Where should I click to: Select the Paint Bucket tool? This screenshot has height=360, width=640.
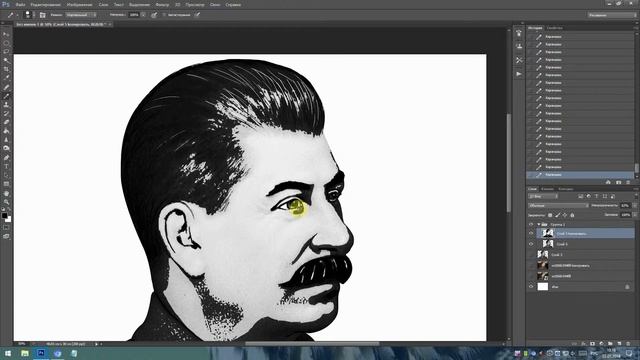pos(6,131)
